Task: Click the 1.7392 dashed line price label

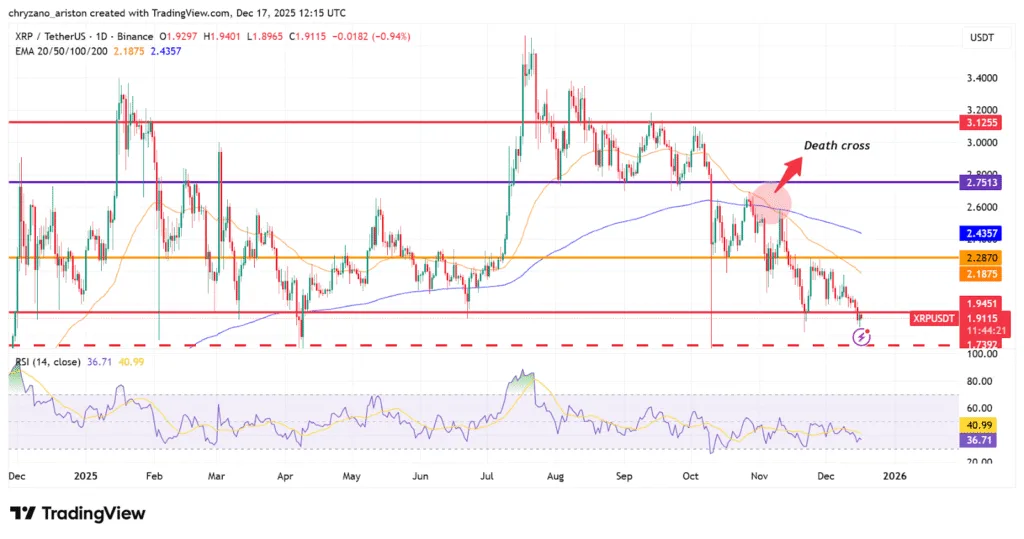Action: (x=980, y=344)
